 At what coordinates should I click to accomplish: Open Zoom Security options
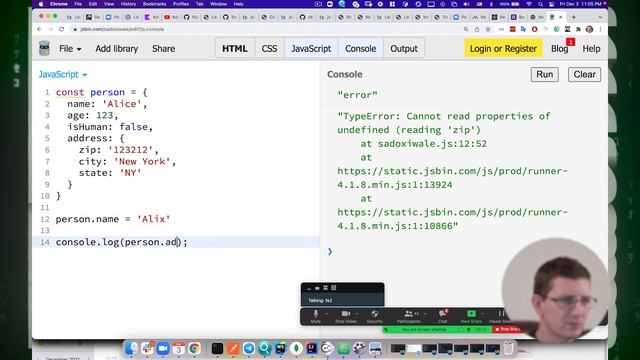coord(374,316)
